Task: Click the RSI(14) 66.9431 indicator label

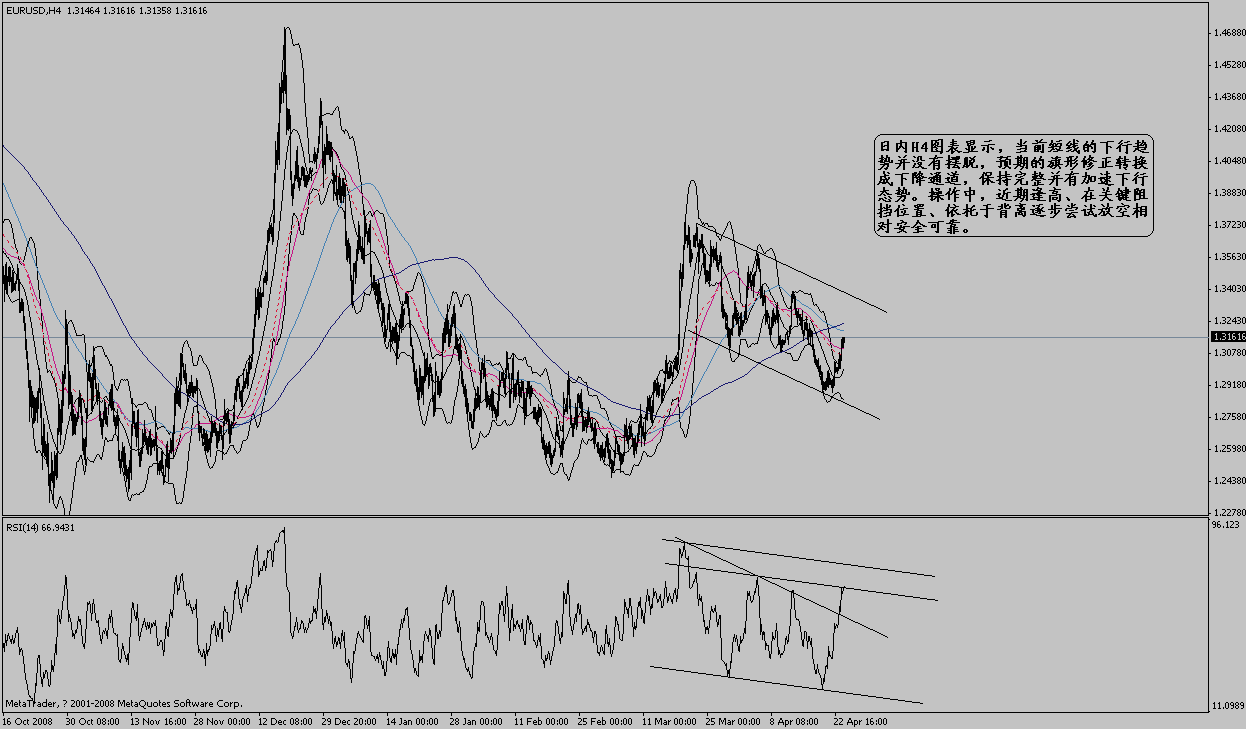Action: [41, 526]
